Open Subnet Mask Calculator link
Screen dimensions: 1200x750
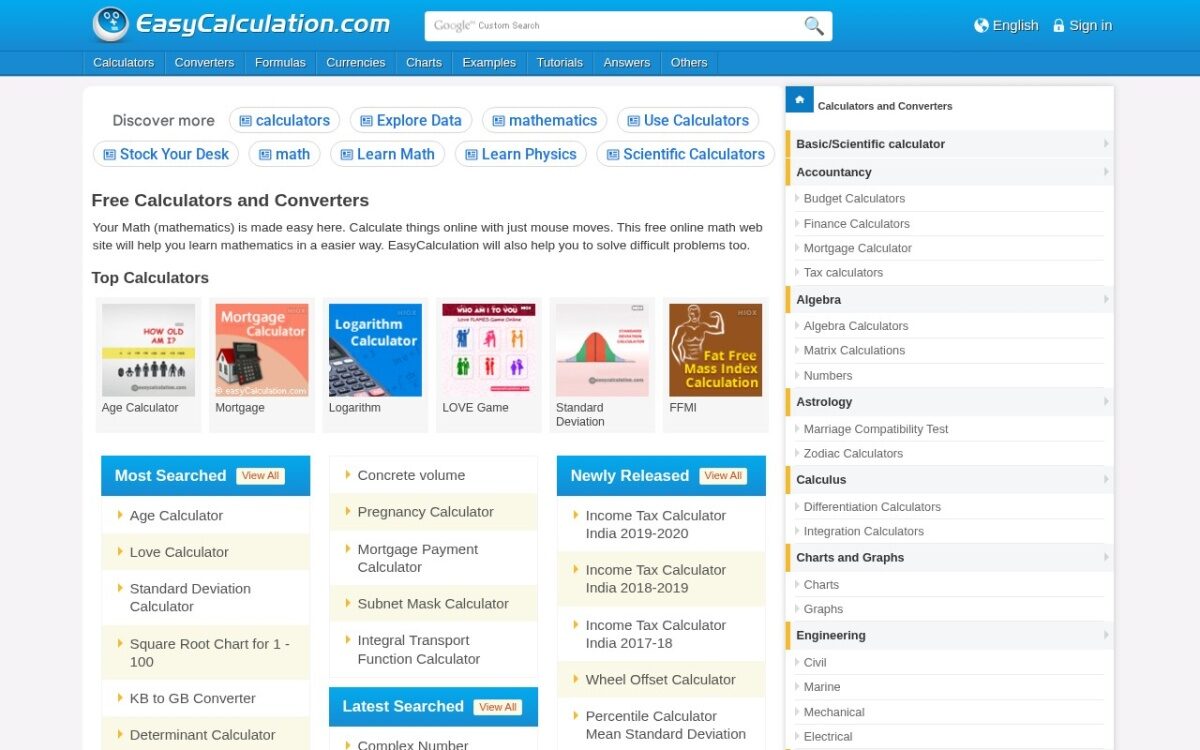point(433,604)
